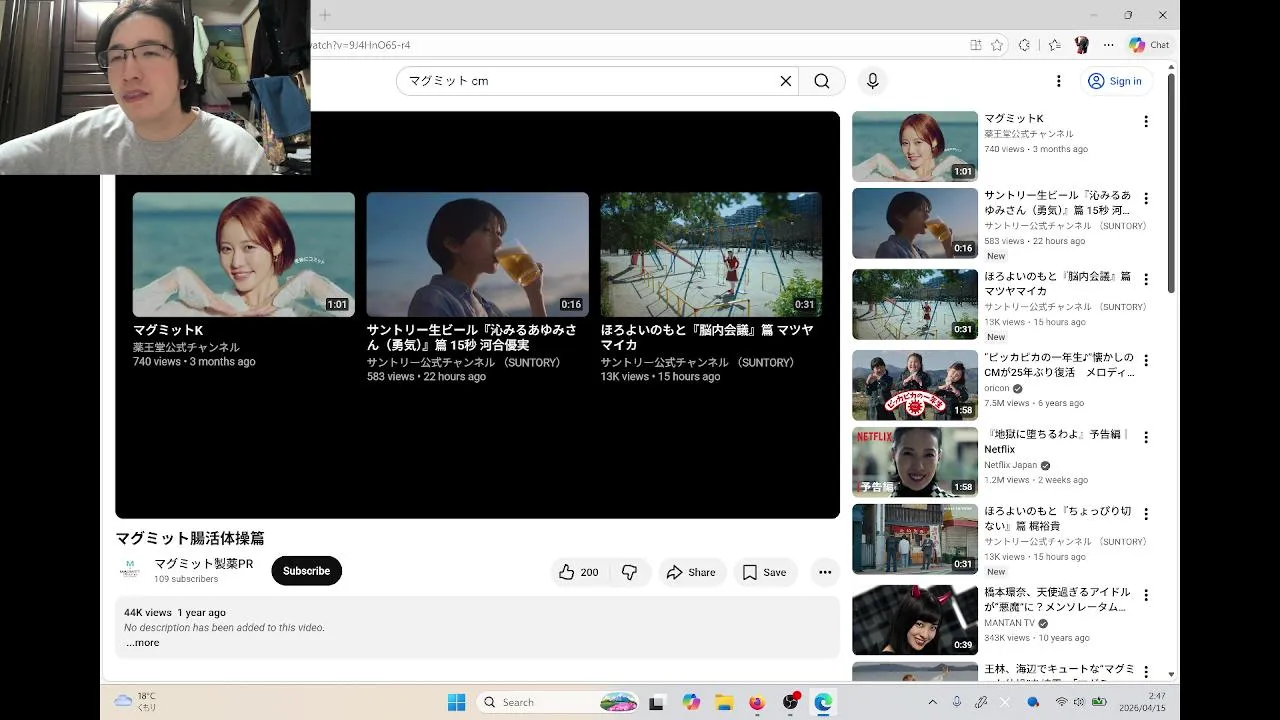Open OBS Studio taskbar icon
Image resolution: width=1280 pixels, height=720 pixels.
tap(790, 702)
